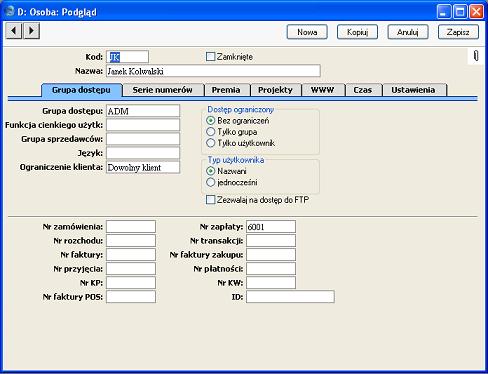Select Tylko użytkownik radio option
The image size is (488, 374).
[x=210, y=143]
